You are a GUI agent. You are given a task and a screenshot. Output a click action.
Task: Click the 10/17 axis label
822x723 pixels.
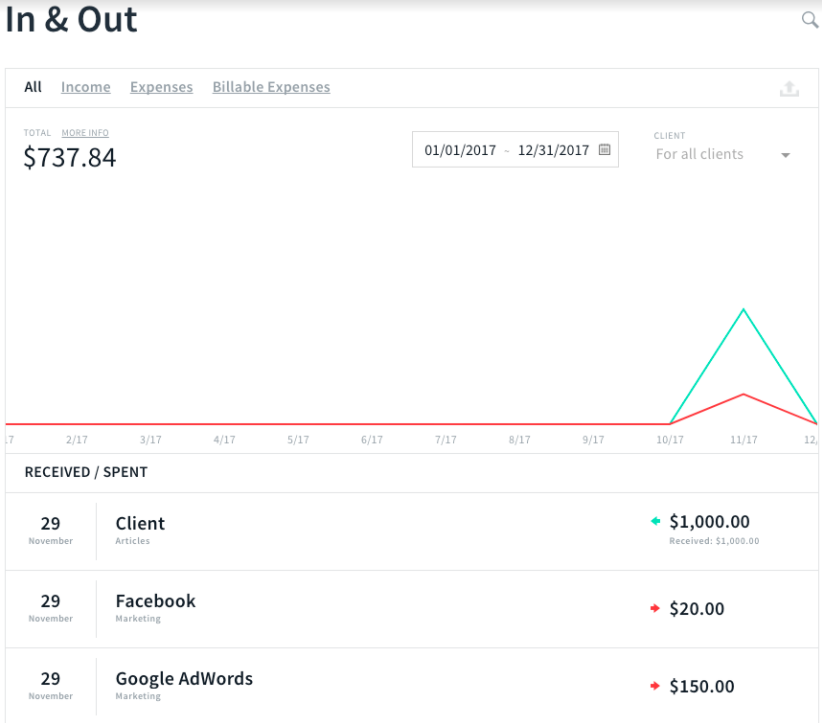point(670,440)
